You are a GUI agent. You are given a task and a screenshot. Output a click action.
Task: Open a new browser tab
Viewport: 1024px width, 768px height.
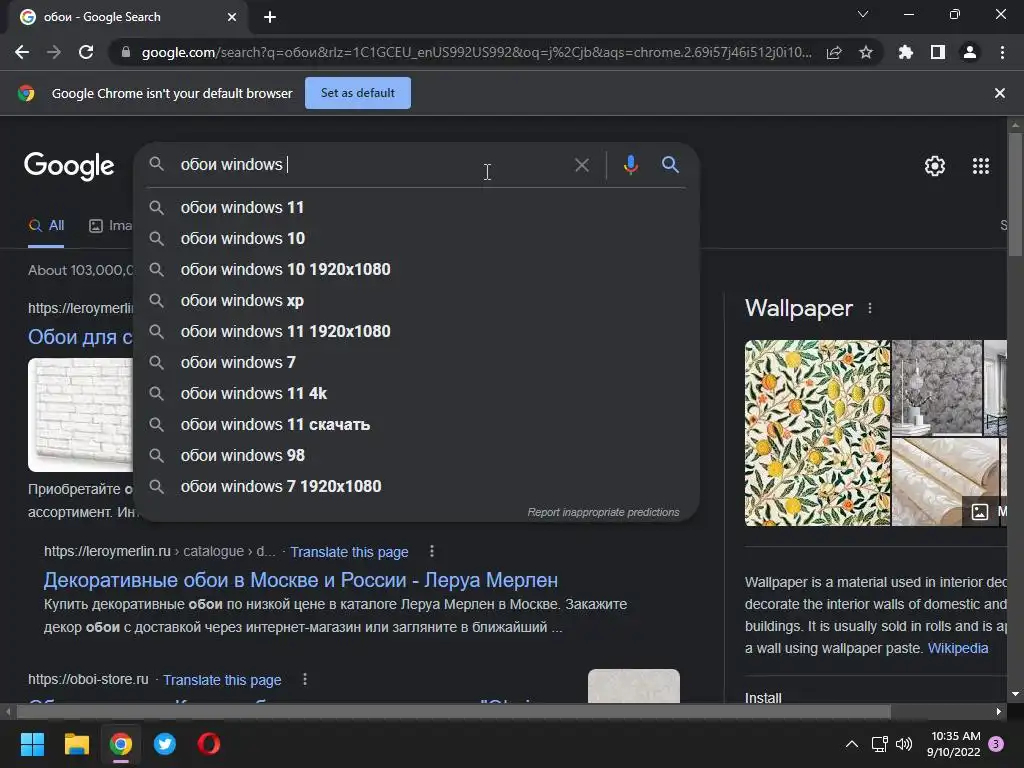[x=270, y=17]
